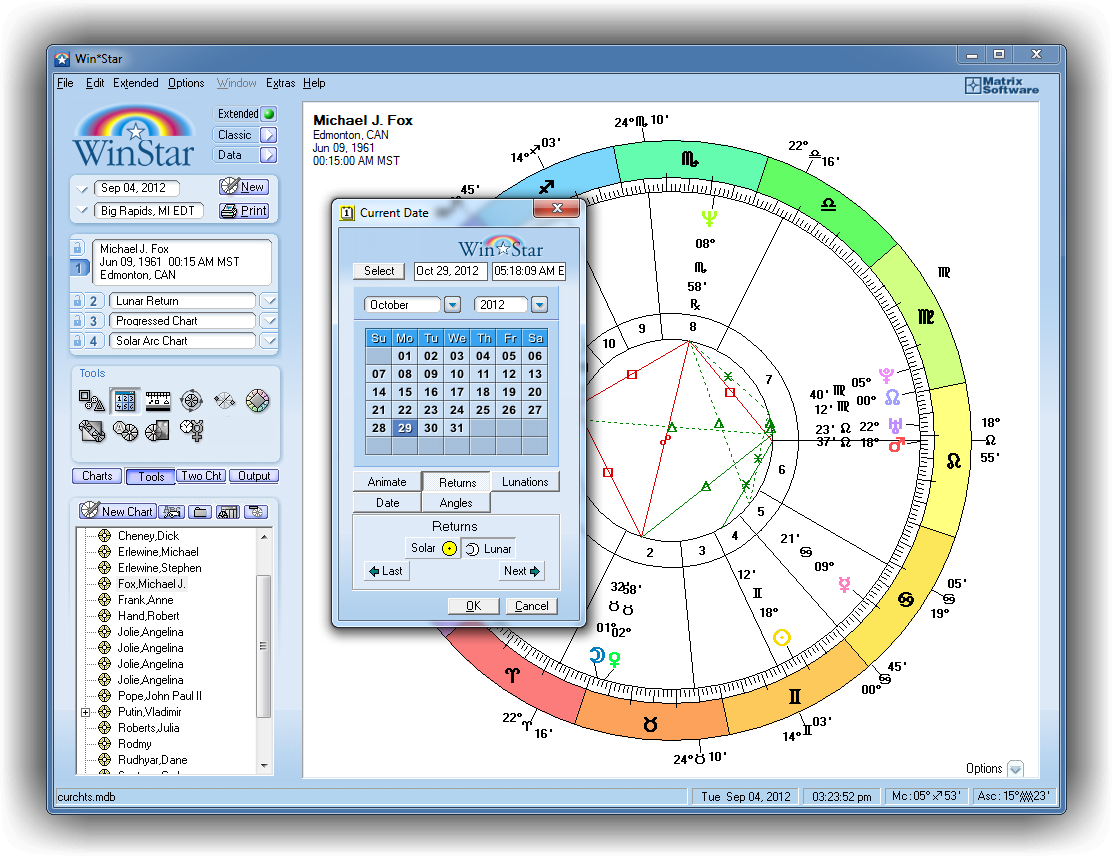Open the timeline graph tool icon
The width and height of the screenshot is (1112, 856).
click(157, 401)
